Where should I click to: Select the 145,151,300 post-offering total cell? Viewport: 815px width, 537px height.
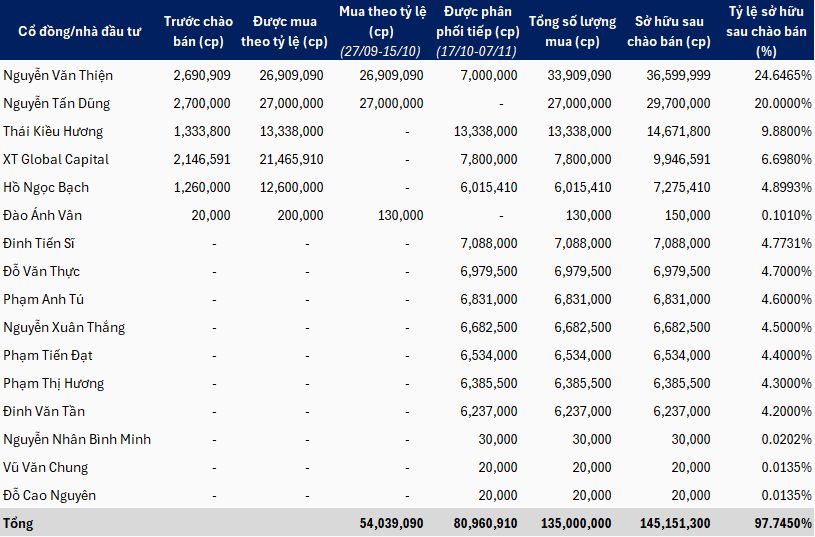[x=673, y=523]
